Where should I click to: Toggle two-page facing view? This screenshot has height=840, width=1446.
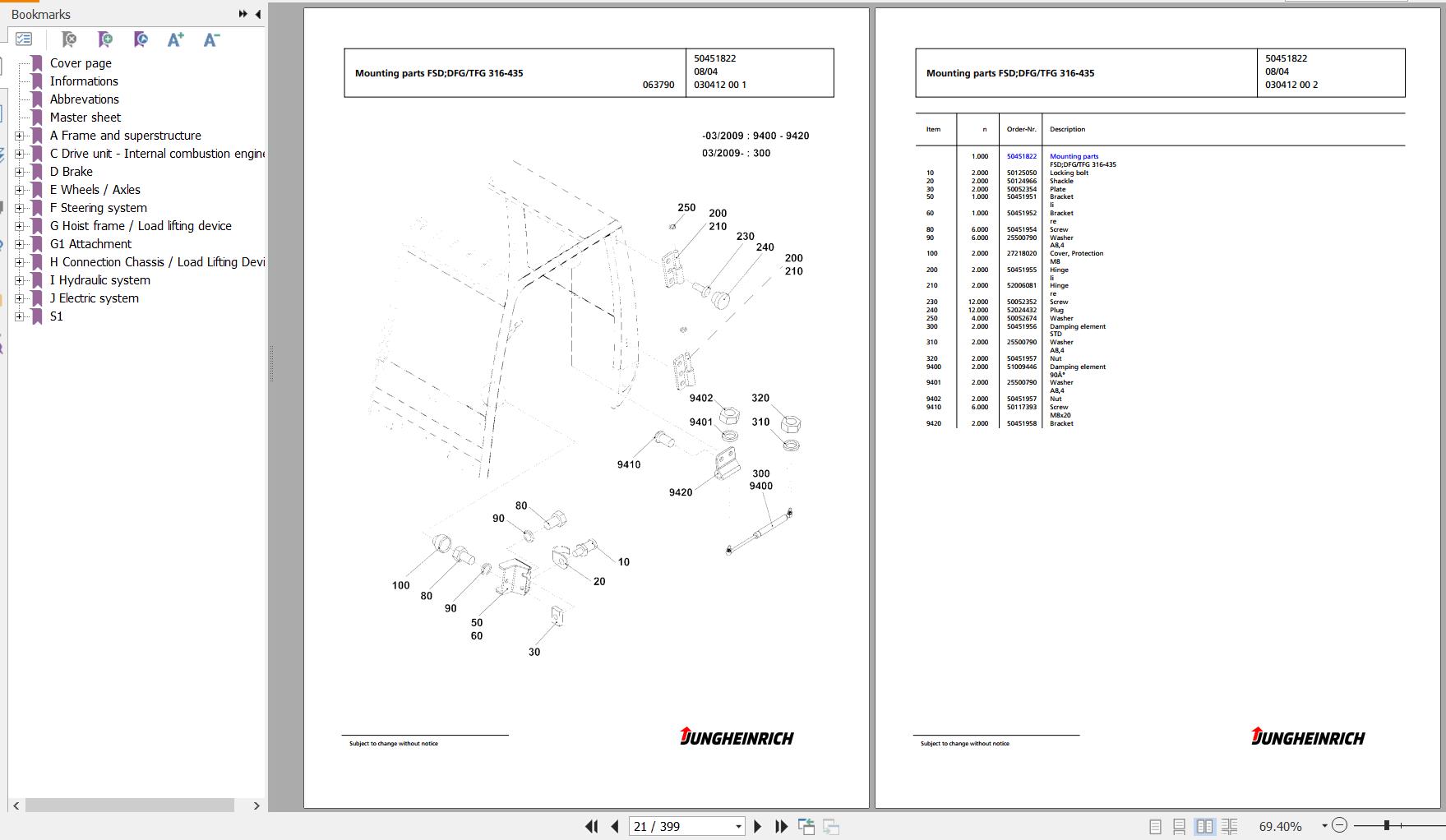tap(1204, 826)
